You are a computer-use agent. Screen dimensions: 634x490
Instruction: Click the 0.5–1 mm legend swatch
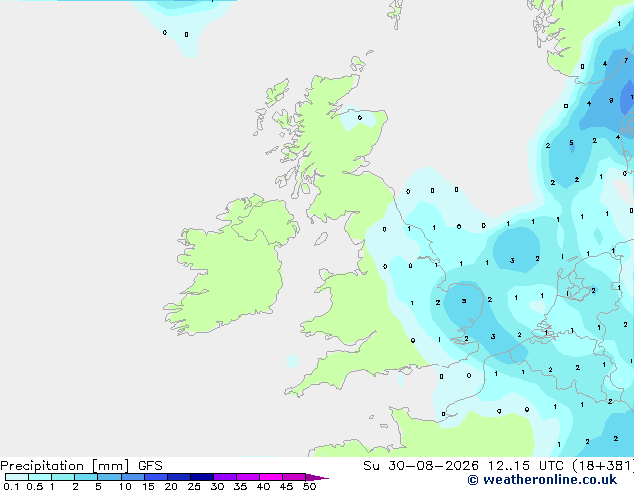pyautogui.click(x=40, y=477)
